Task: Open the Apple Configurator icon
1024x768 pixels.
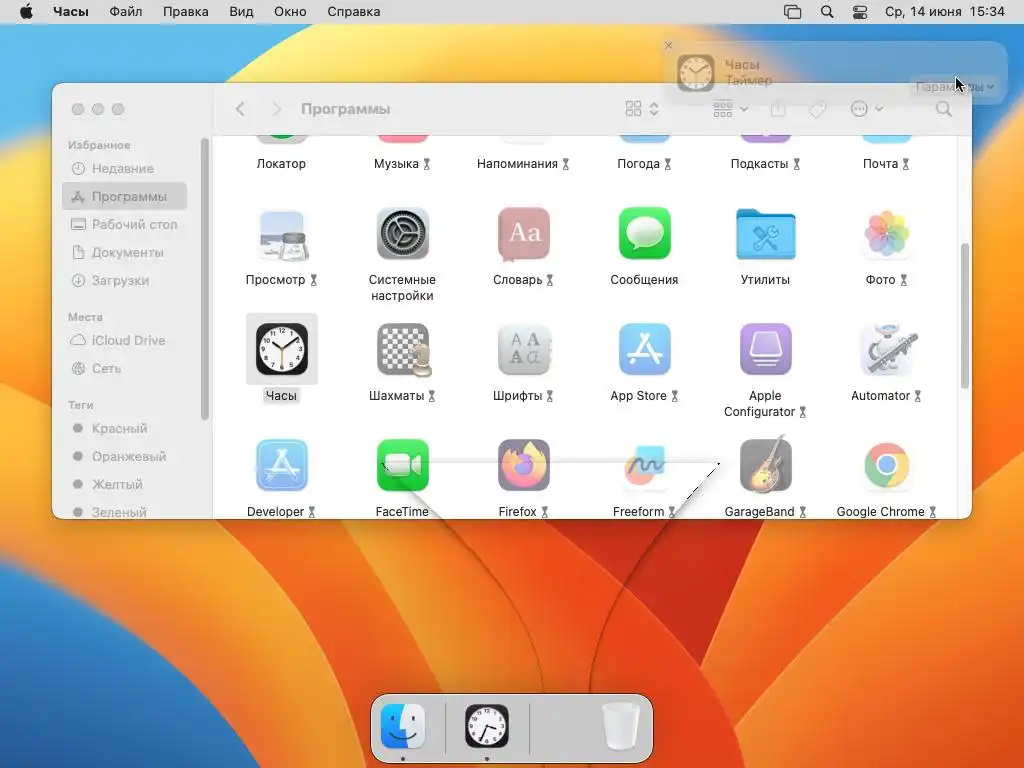Action: coord(765,349)
